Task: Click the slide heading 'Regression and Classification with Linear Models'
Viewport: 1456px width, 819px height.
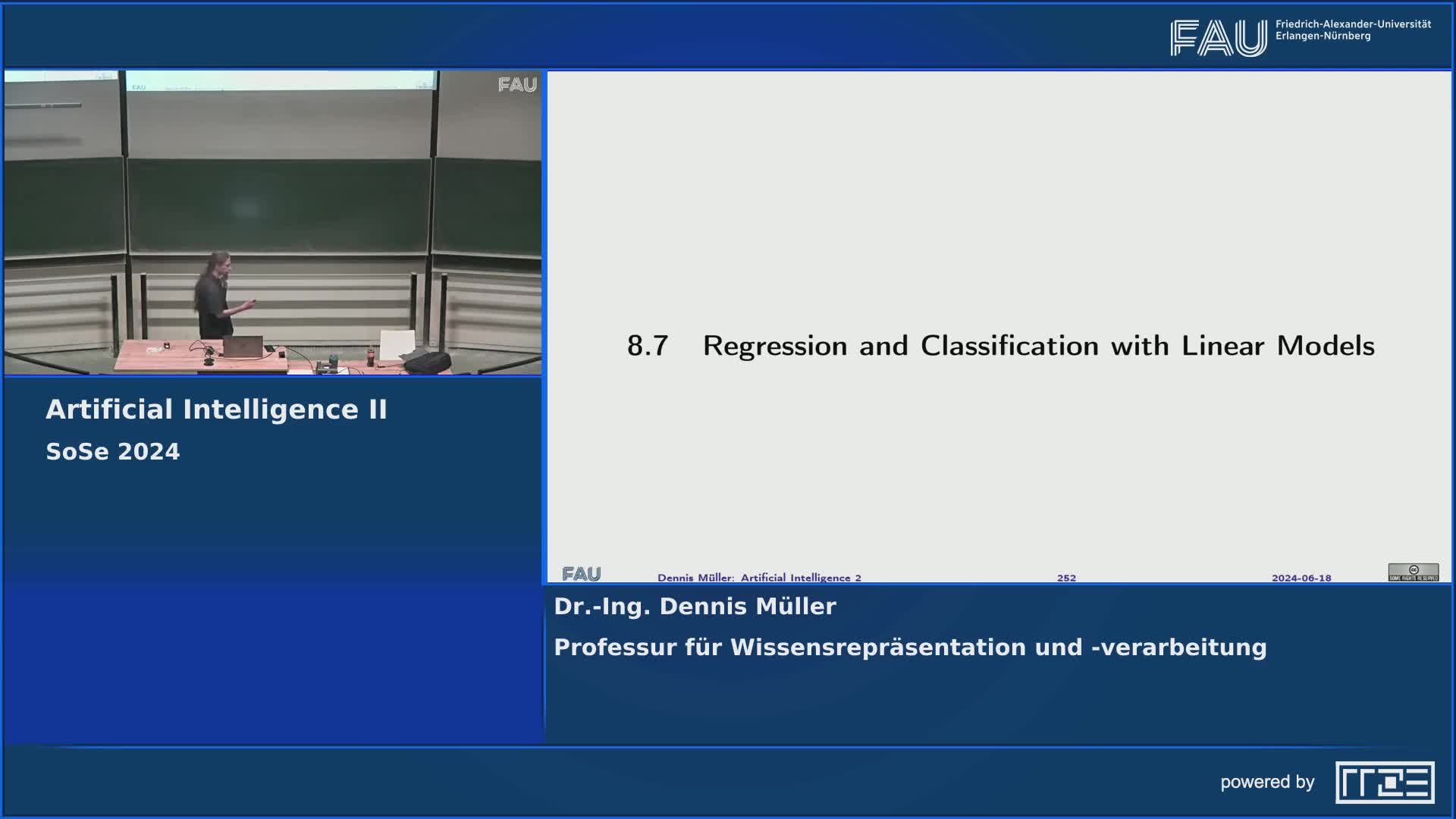Action: tap(1038, 346)
